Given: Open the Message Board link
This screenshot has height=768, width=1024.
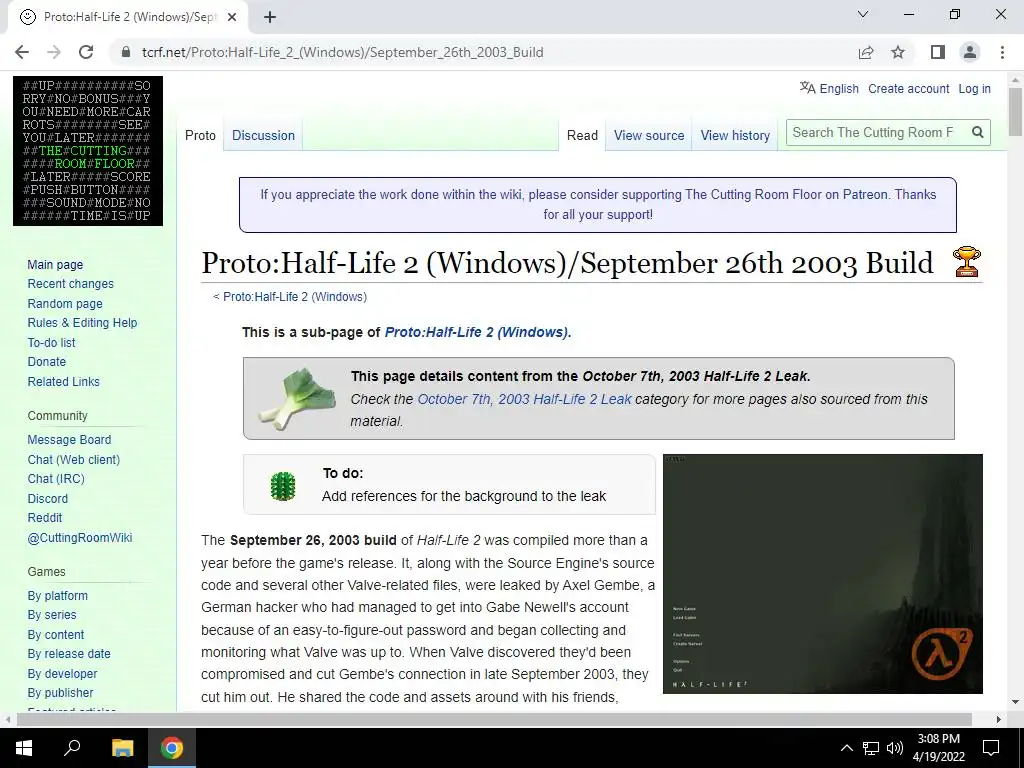Looking at the screenshot, I should pyautogui.click(x=69, y=440).
